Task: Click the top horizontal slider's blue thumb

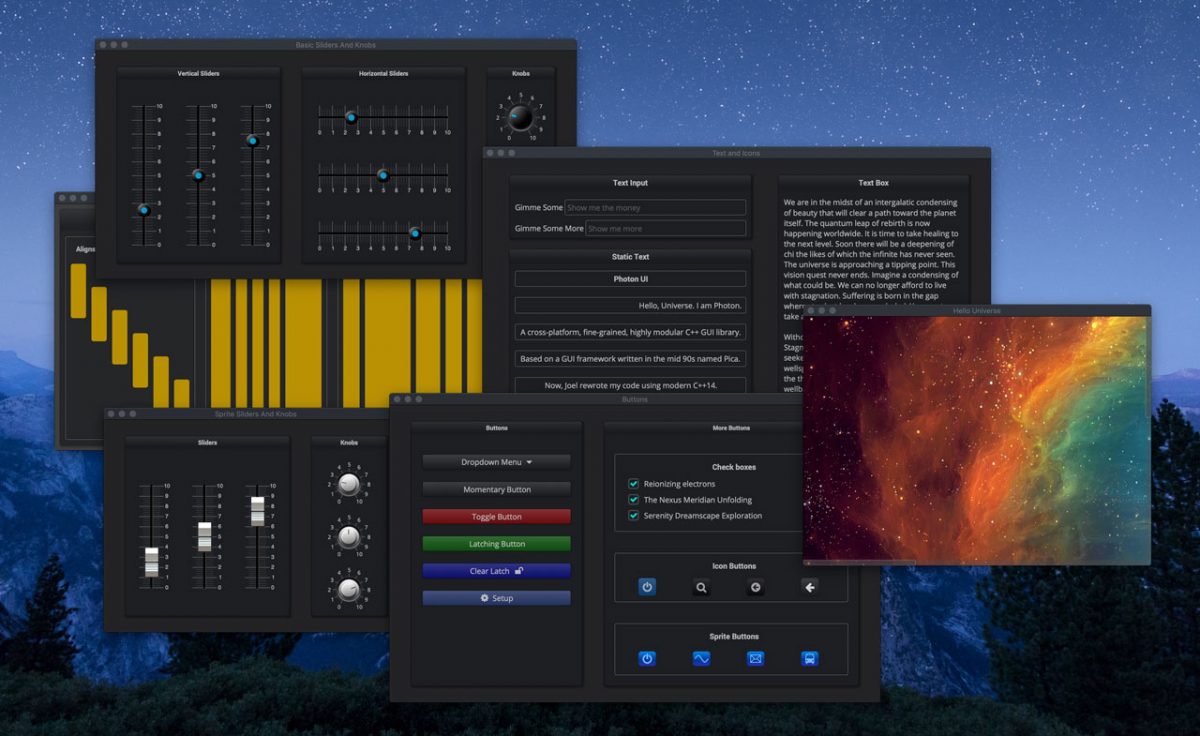Action: [351, 117]
